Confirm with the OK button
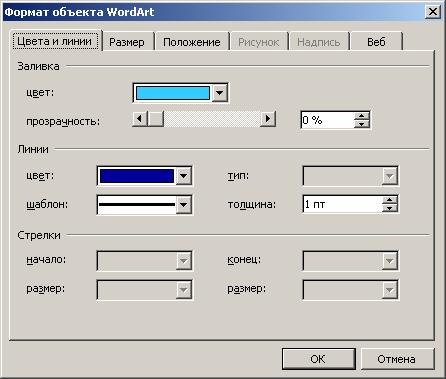Viewport: 446px width, 379px height. point(319,359)
